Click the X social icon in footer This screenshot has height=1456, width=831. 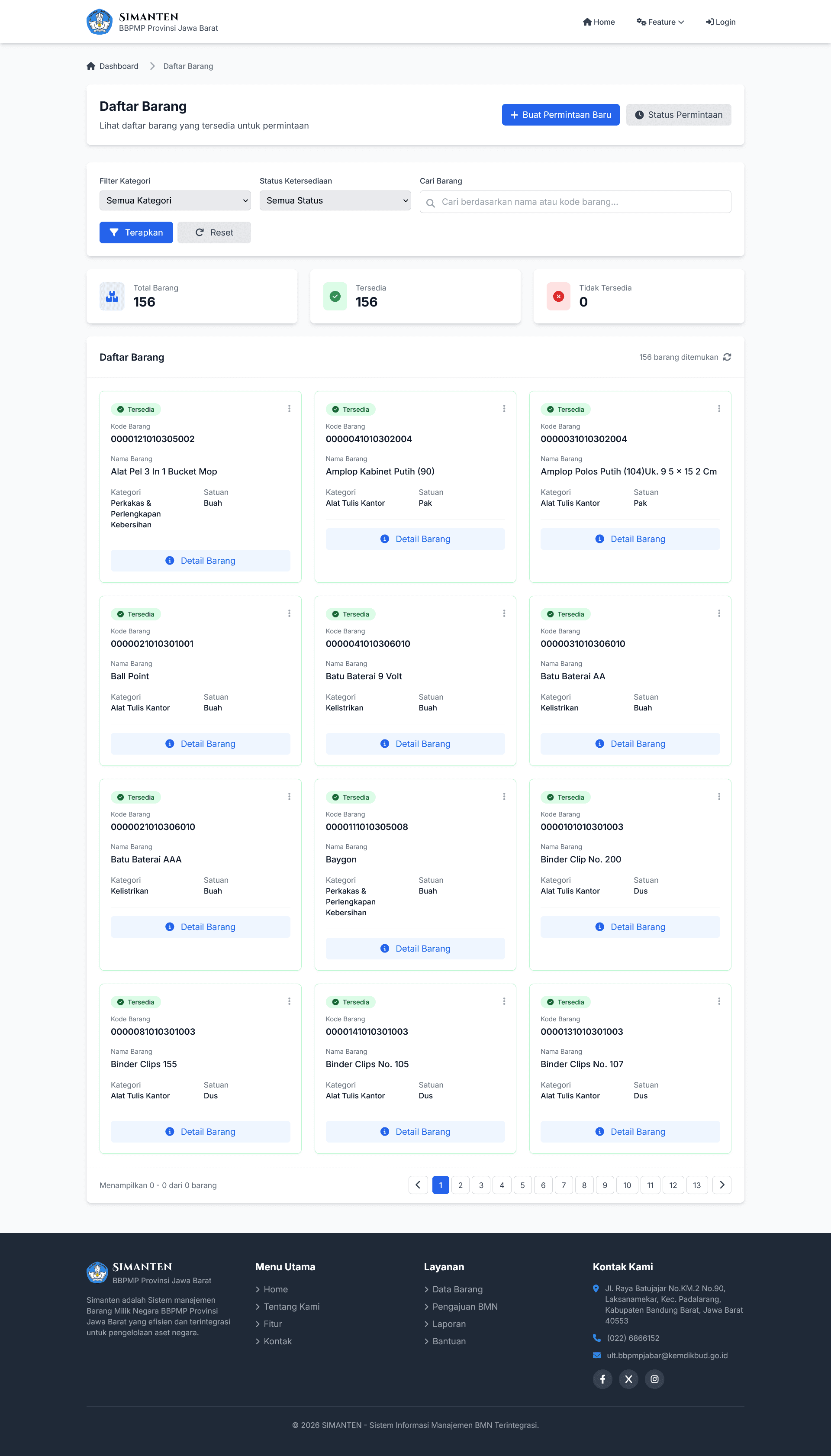[x=628, y=1379]
